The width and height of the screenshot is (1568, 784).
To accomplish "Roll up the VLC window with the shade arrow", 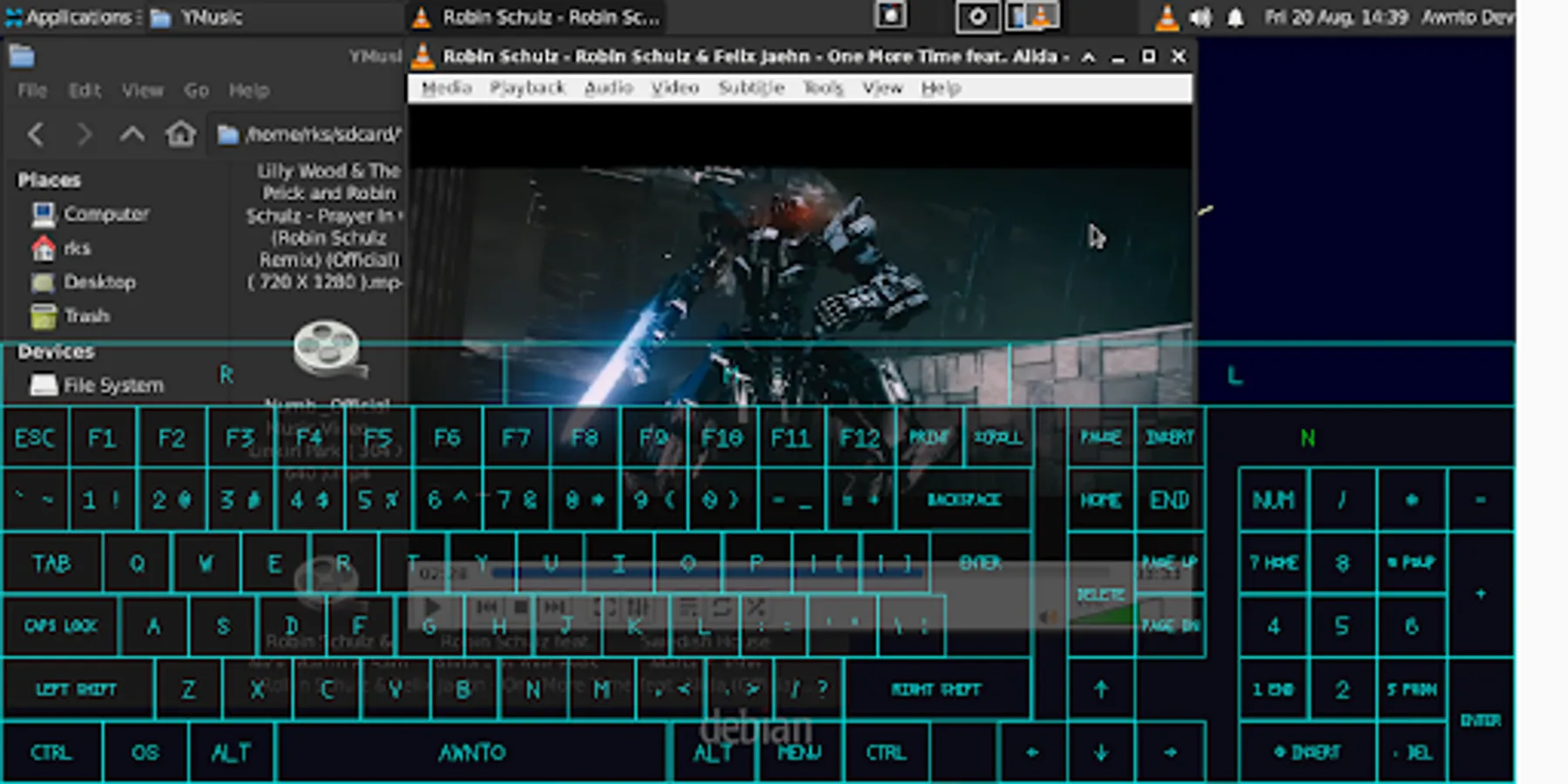I will (x=1088, y=57).
